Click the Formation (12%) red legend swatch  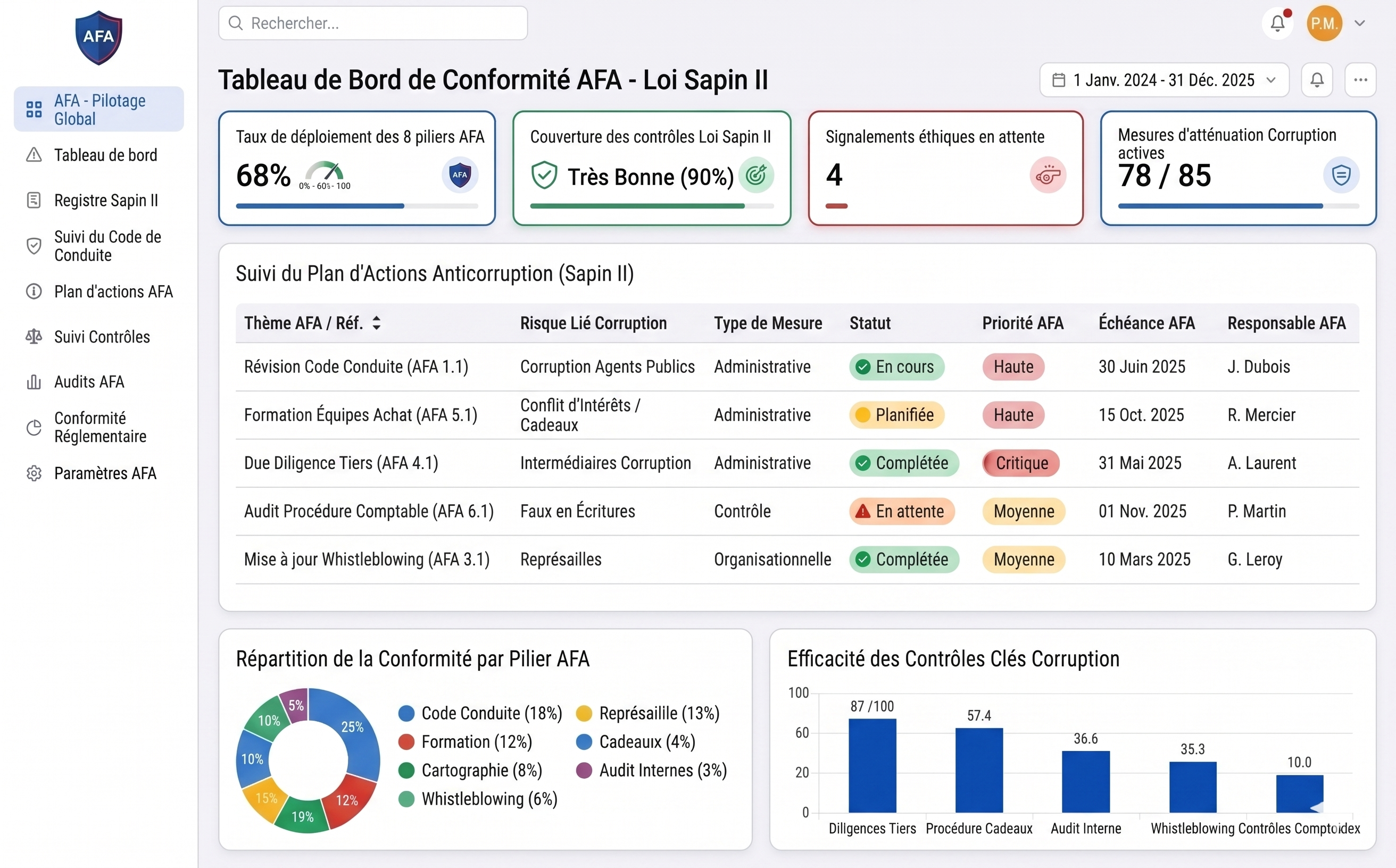click(x=406, y=742)
